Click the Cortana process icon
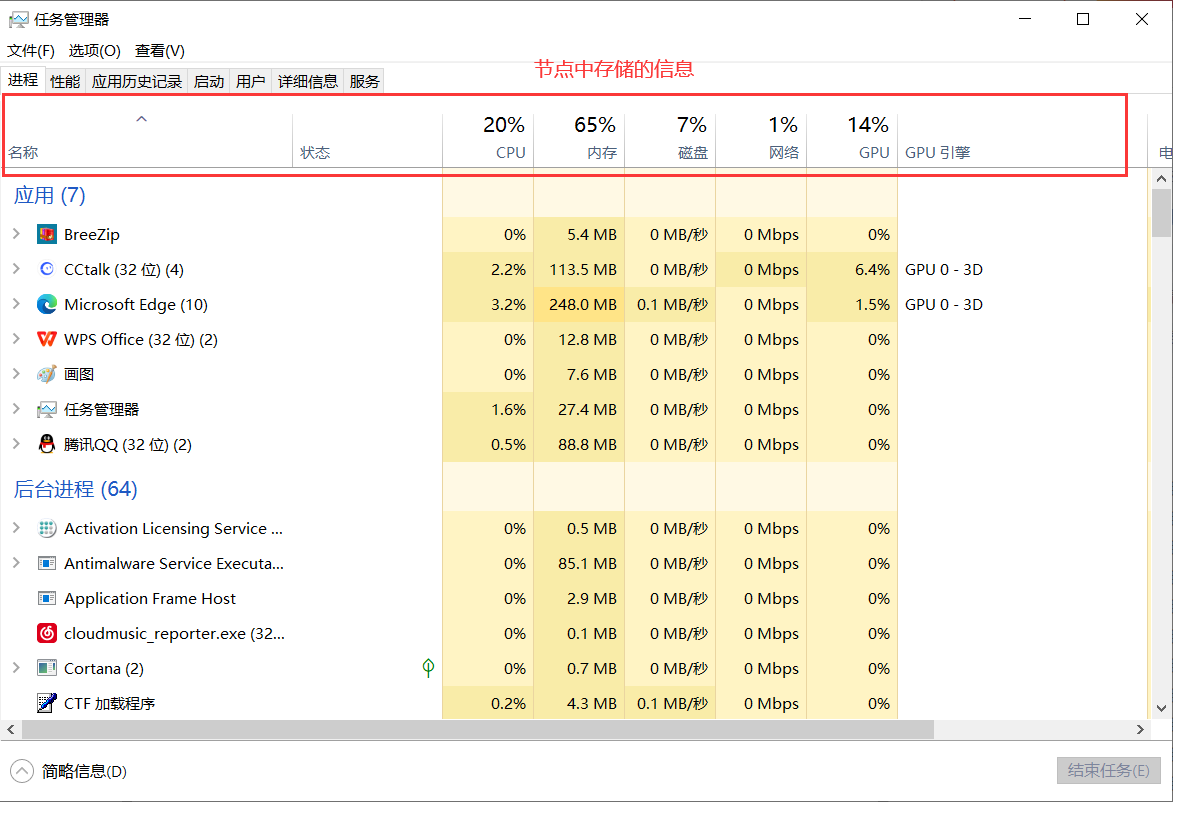The height and width of the screenshot is (821, 1201). point(47,669)
